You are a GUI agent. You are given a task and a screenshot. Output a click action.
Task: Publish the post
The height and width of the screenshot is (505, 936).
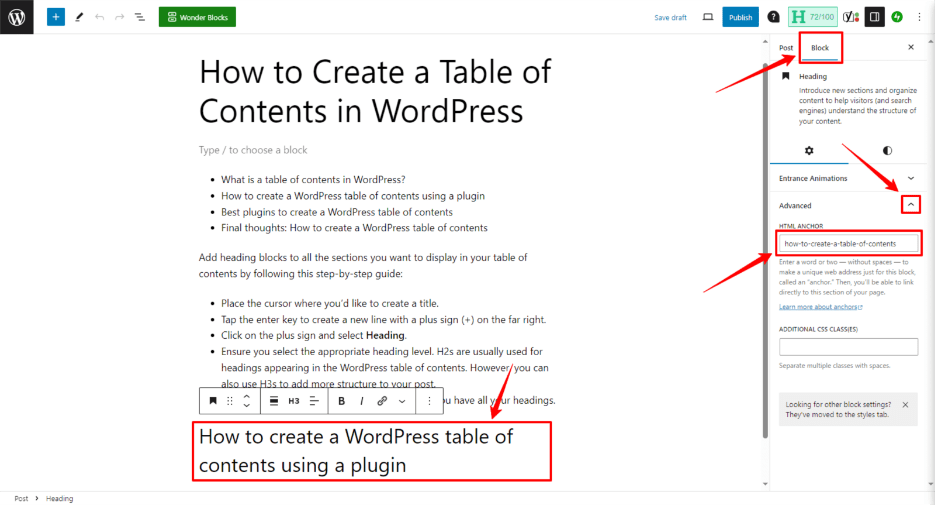click(740, 17)
